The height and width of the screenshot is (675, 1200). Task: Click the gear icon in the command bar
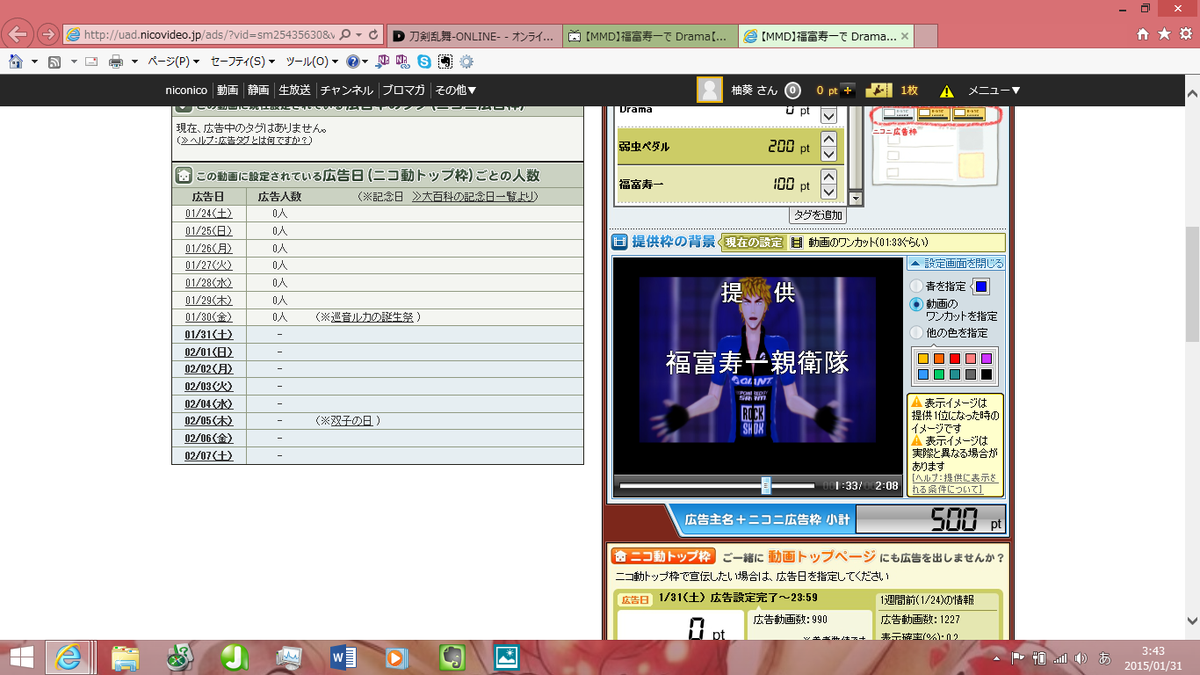tap(466, 61)
